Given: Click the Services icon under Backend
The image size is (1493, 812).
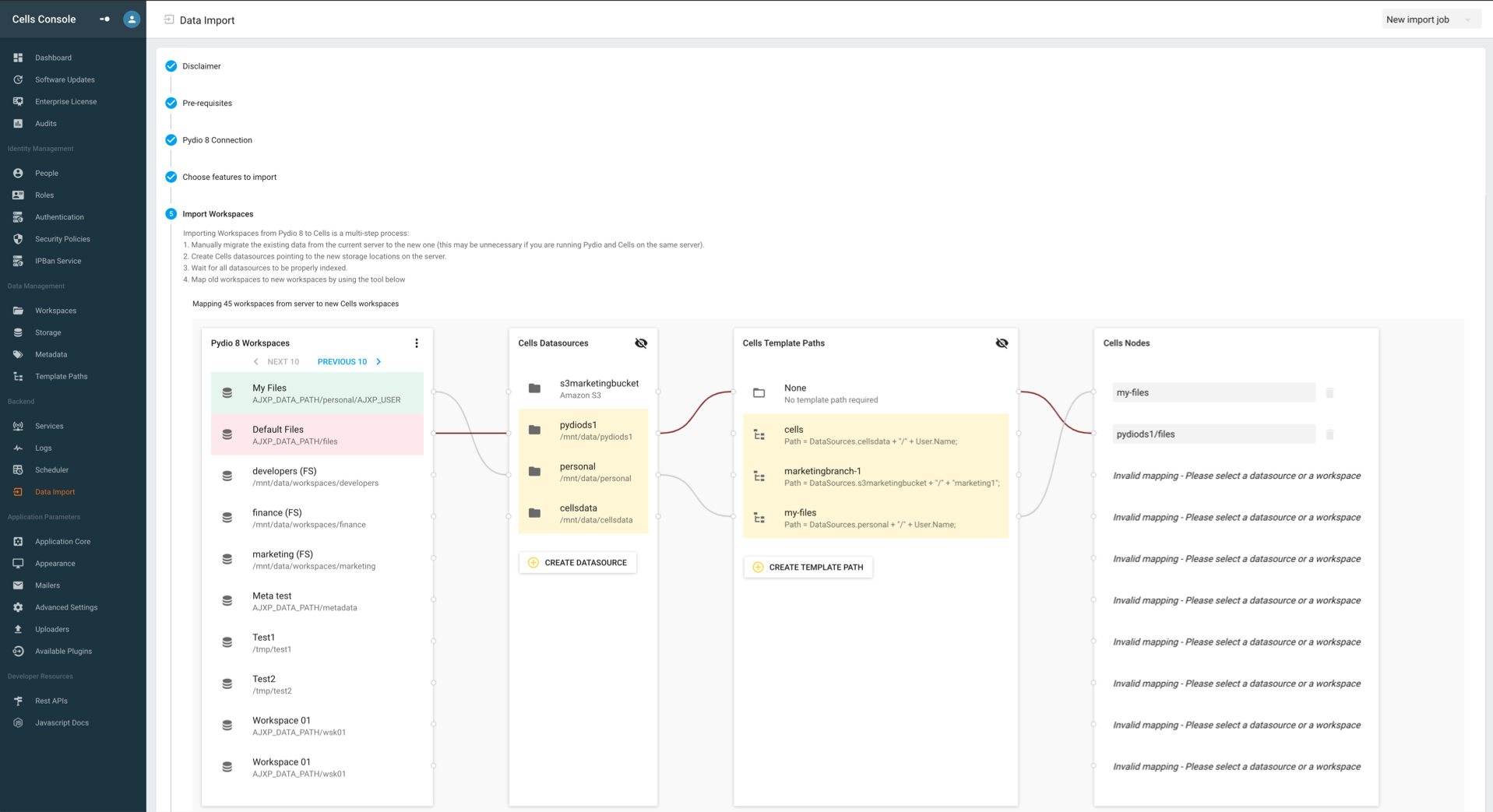Looking at the screenshot, I should 18,426.
